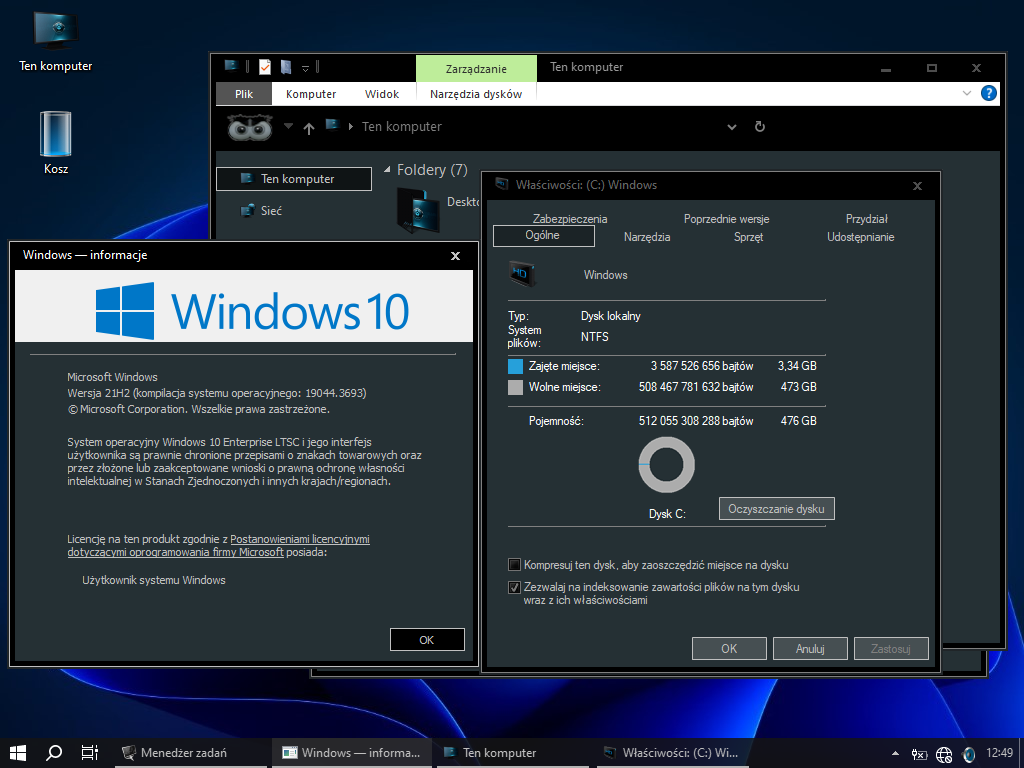The width and height of the screenshot is (1024, 768).
Task: Click the Oczyszczanie dysku button
Action: coord(776,509)
